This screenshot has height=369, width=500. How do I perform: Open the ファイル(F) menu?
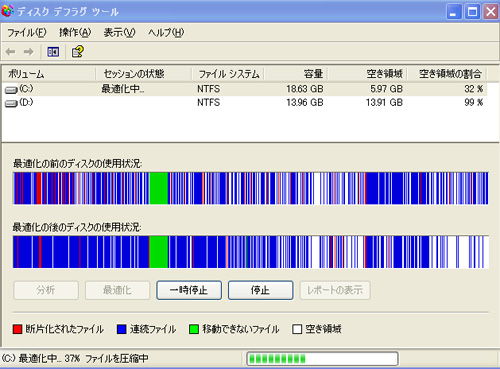pyautogui.click(x=26, y=33)
